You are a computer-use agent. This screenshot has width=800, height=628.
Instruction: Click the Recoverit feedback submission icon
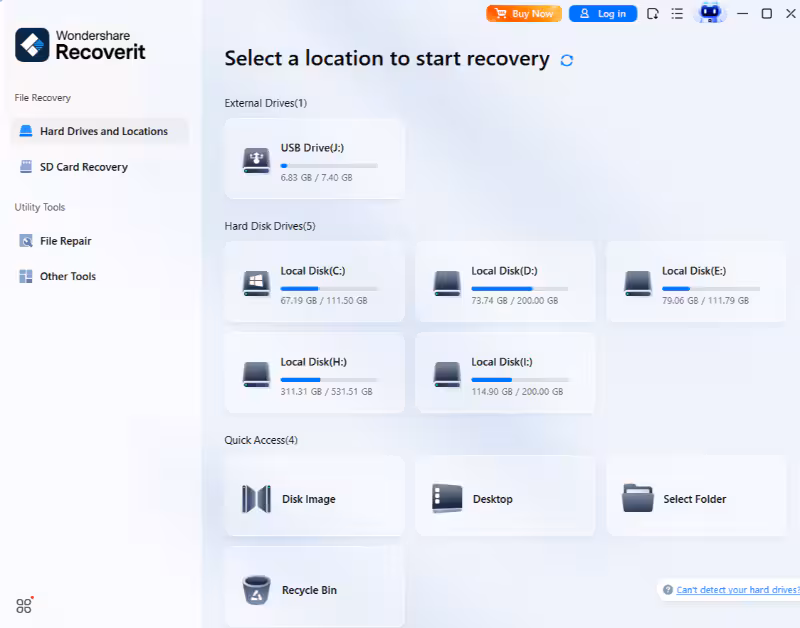coord(650,13)
